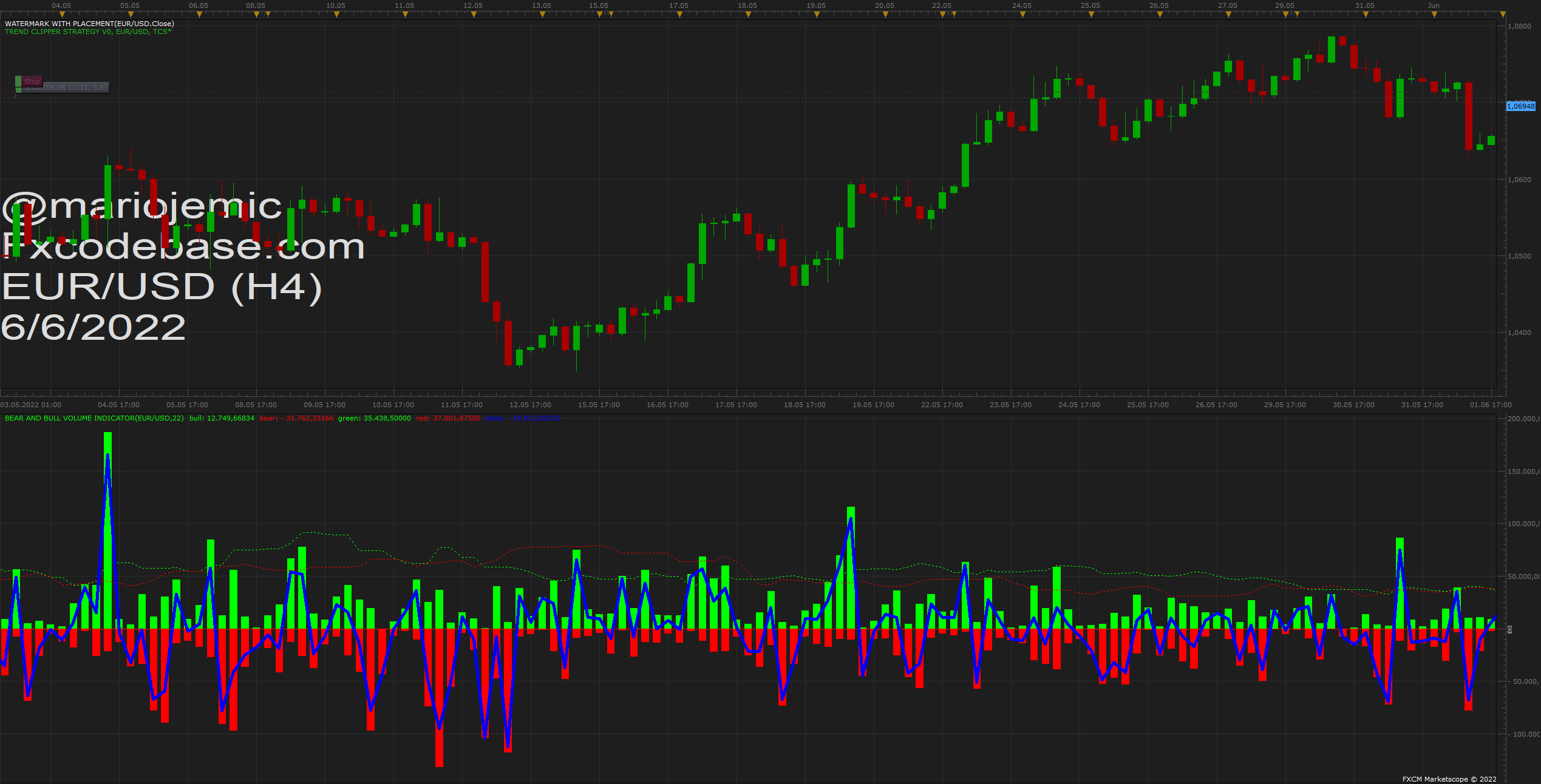
Task: Click the day marker under Jun
Action: pyautogui.click(x=1434, y=15)
